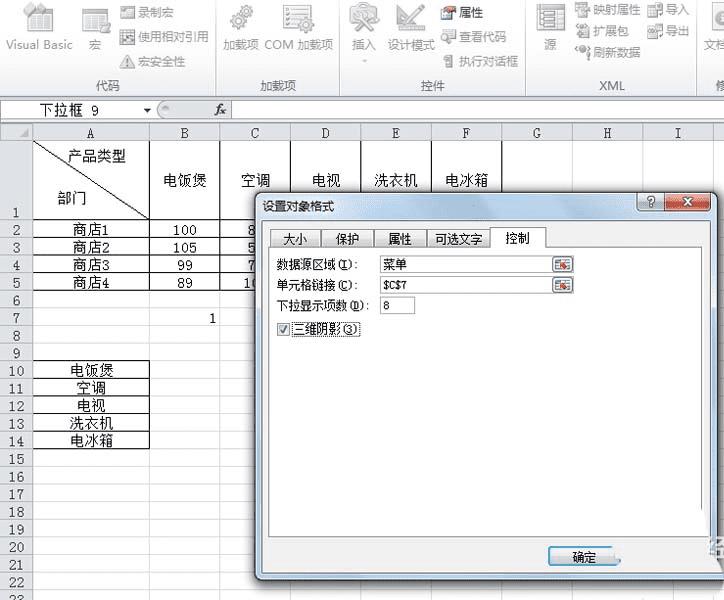Click the 单元格链接 input field
Viewport: 724px width, 600px height.
466,285
